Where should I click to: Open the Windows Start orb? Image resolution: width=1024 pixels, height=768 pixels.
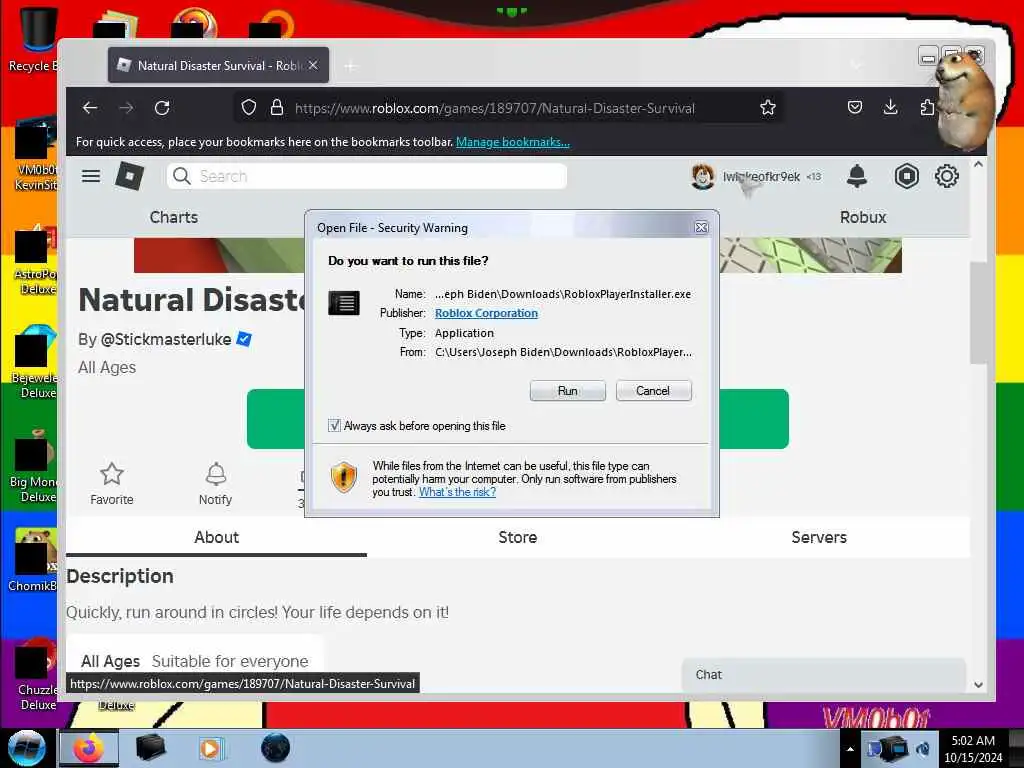26,748
